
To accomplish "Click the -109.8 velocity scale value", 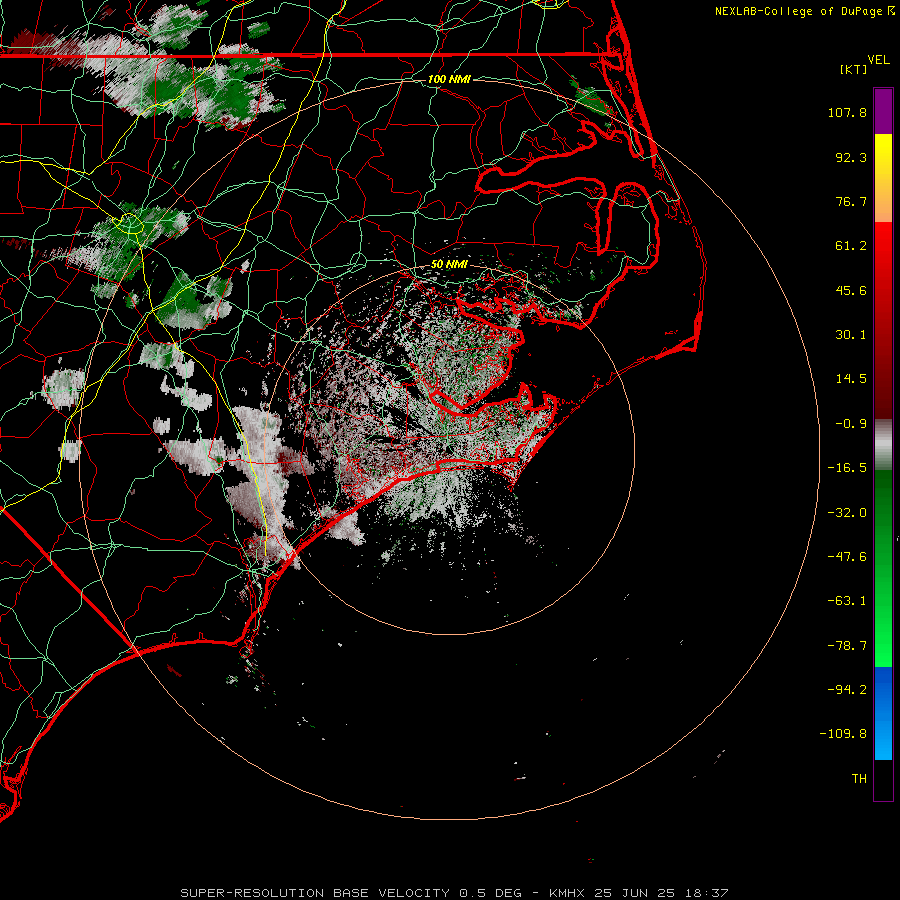I will 844,734.
